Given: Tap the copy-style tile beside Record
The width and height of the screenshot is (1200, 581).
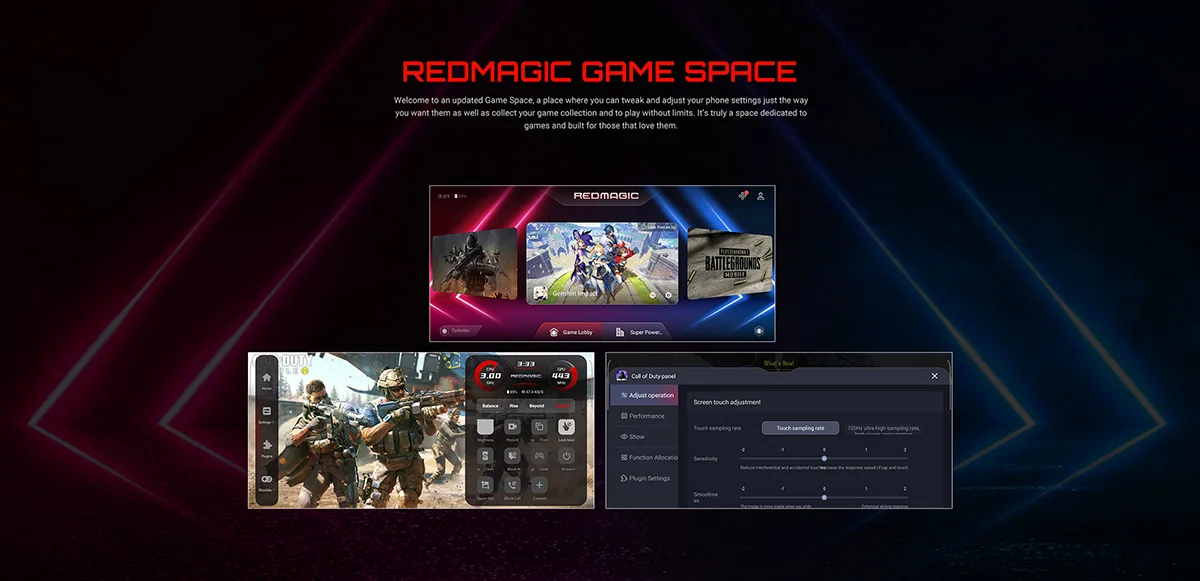Looking at the screenshot, I should point(539,427).
